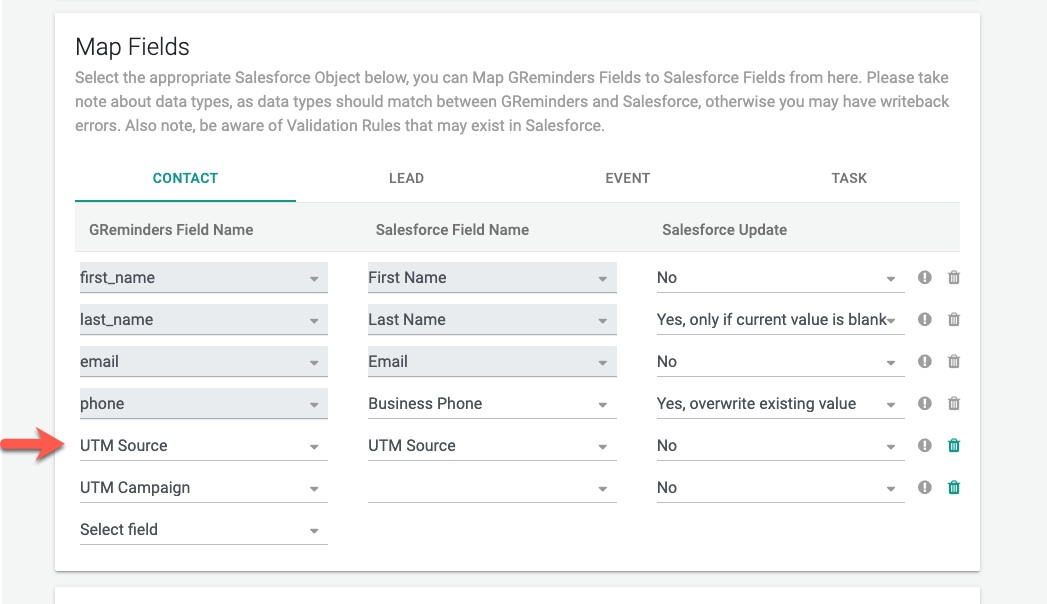This screenshot has height=604, width=1047.
Task: Open the TASK tab
Action: [849, 178]
